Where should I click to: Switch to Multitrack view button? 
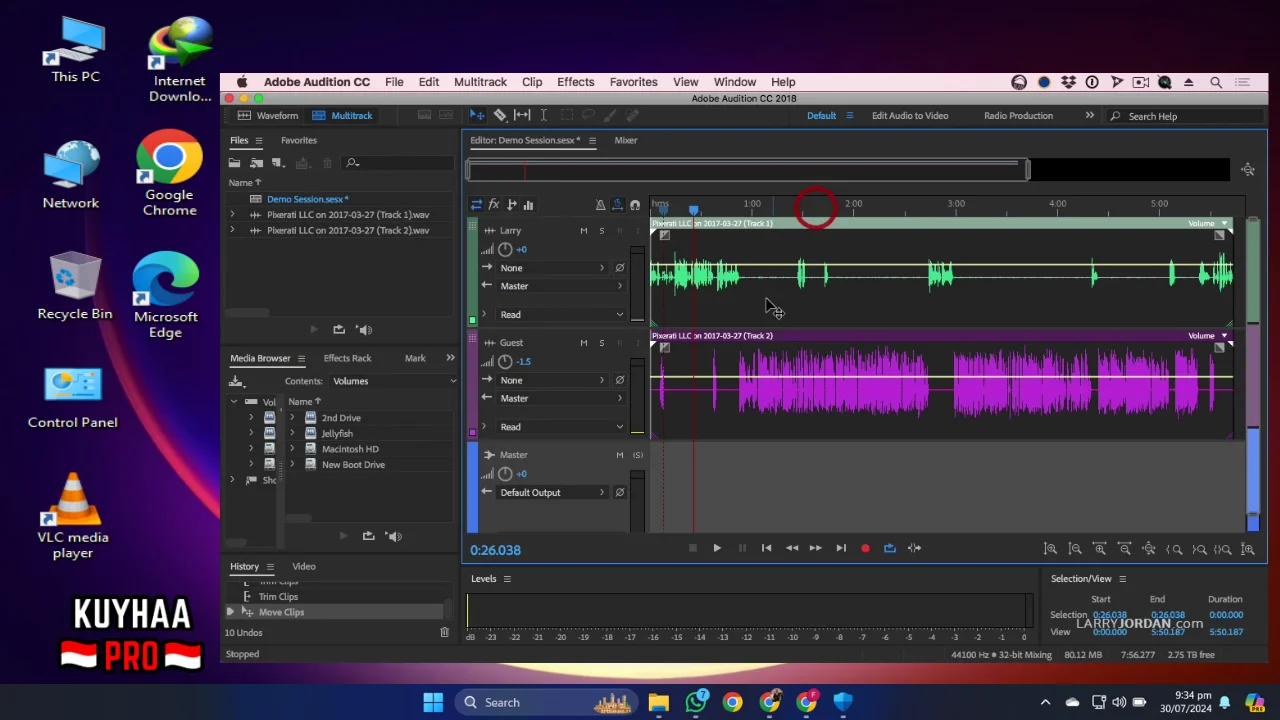pos(342,116)
